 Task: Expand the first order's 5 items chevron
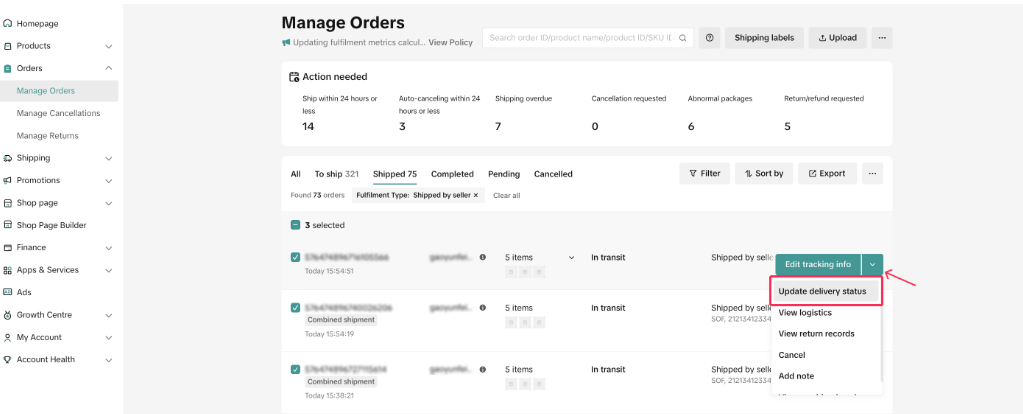point(572,257)
